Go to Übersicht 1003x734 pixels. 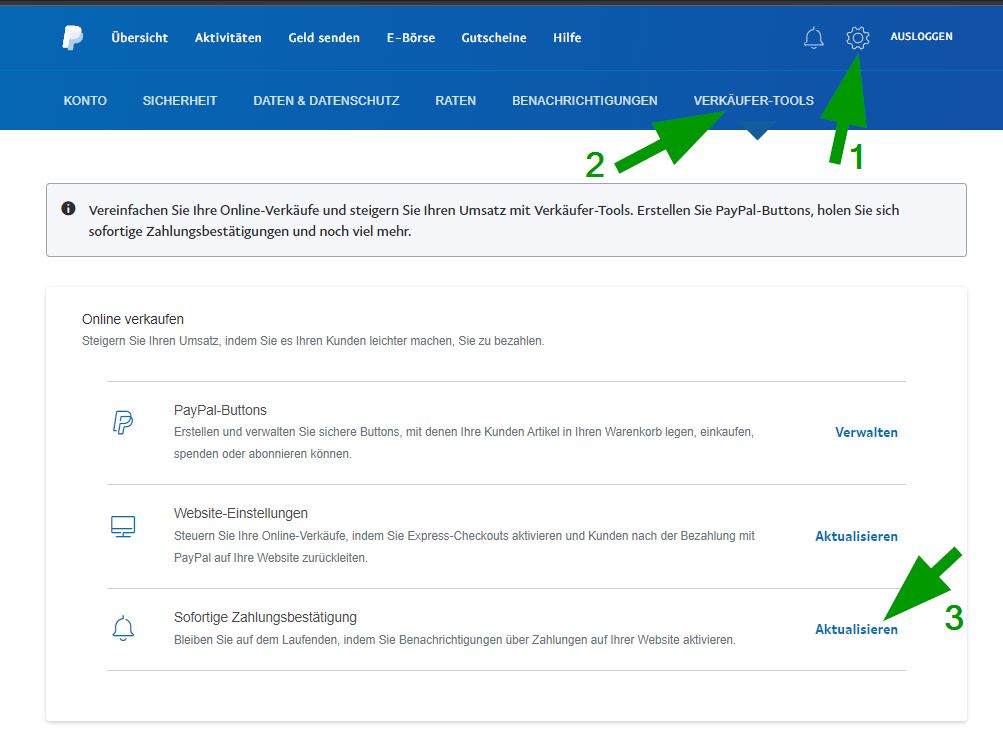(139, 38)
